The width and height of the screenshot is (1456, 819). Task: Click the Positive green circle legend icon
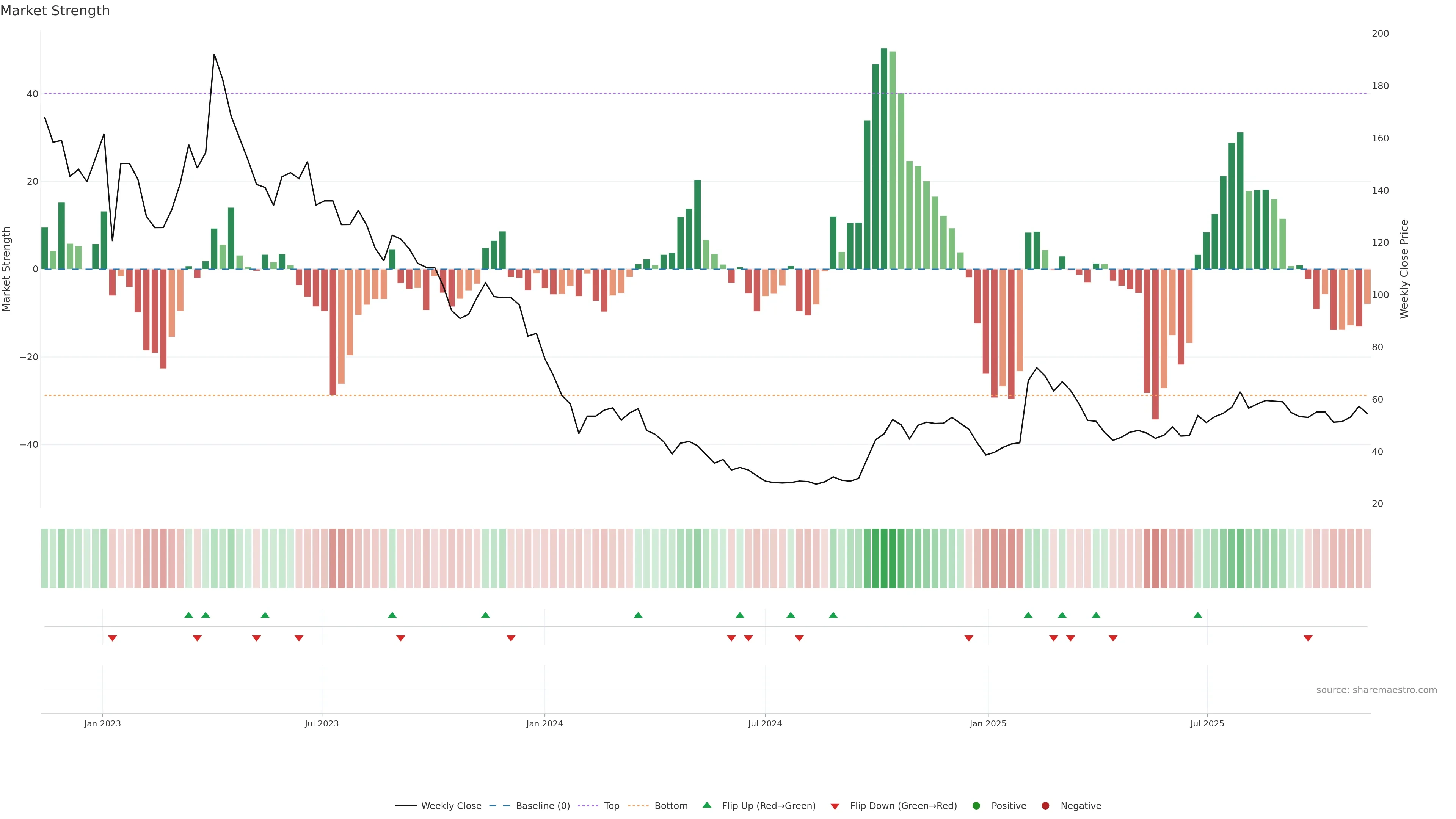[976, 806]
